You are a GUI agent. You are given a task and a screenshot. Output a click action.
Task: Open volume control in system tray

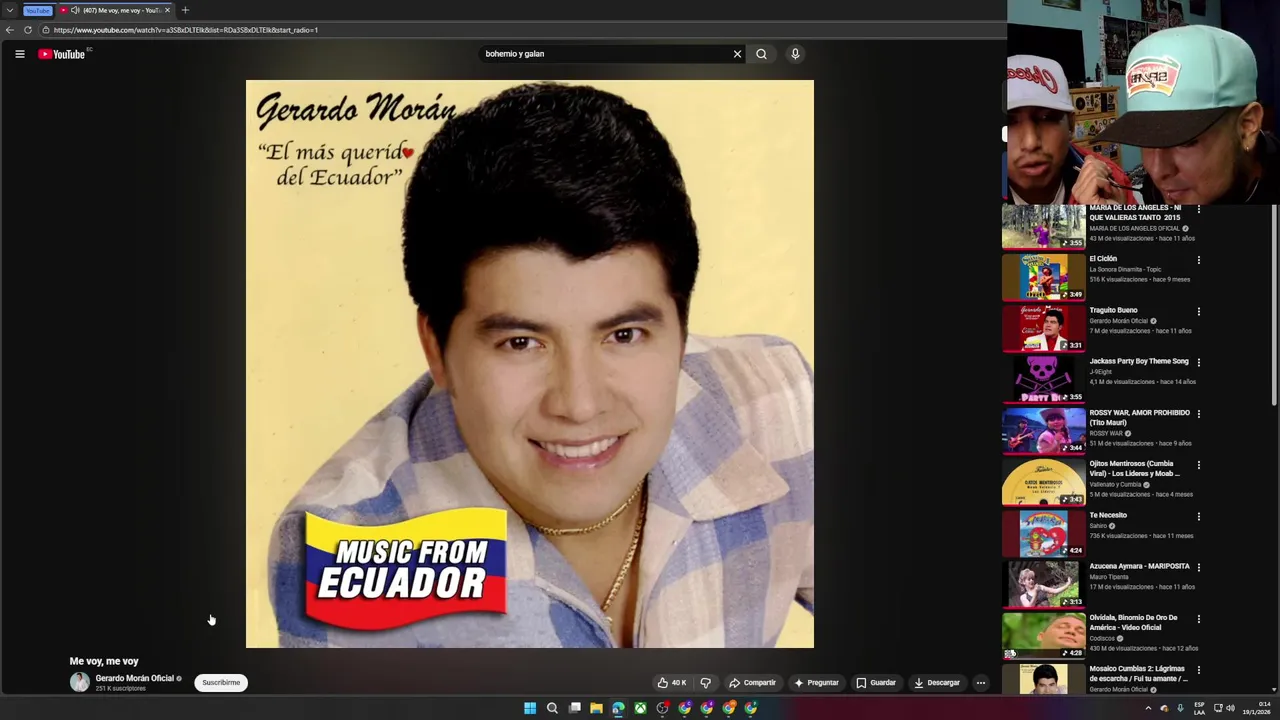tap(1230, 708)
